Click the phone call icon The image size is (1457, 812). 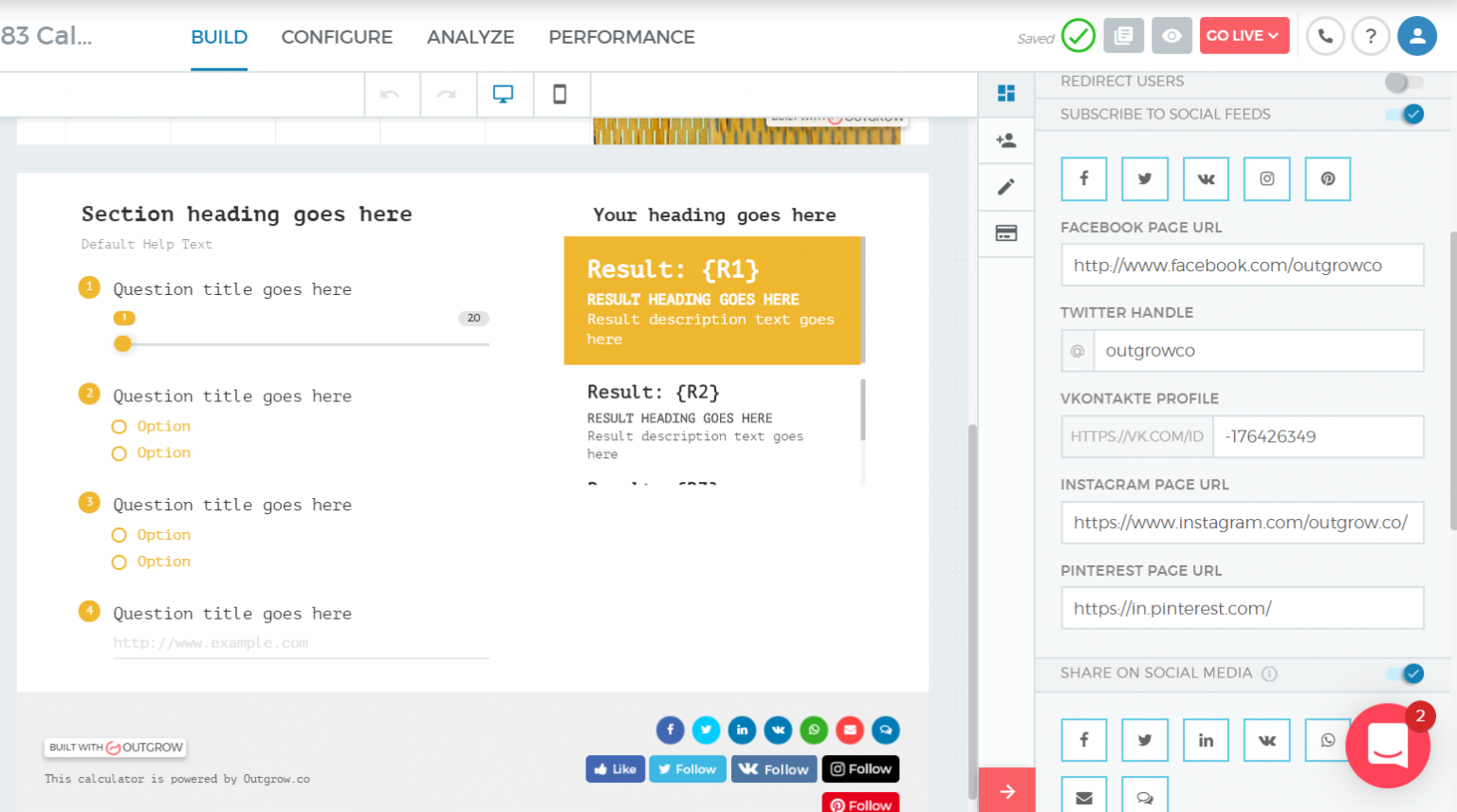click(1325, 37)
